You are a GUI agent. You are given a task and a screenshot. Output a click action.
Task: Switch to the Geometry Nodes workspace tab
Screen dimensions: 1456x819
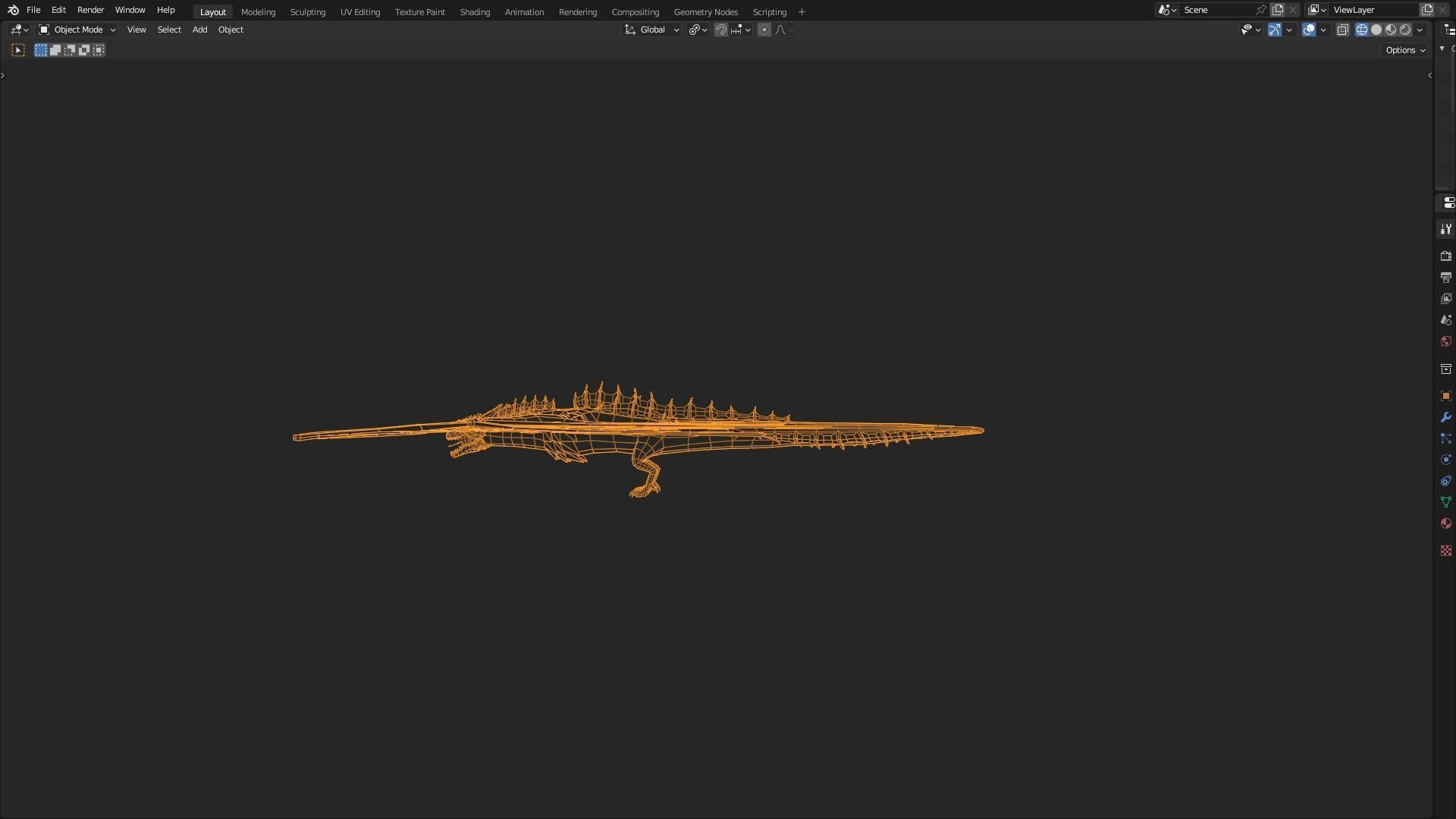point(705,12)
